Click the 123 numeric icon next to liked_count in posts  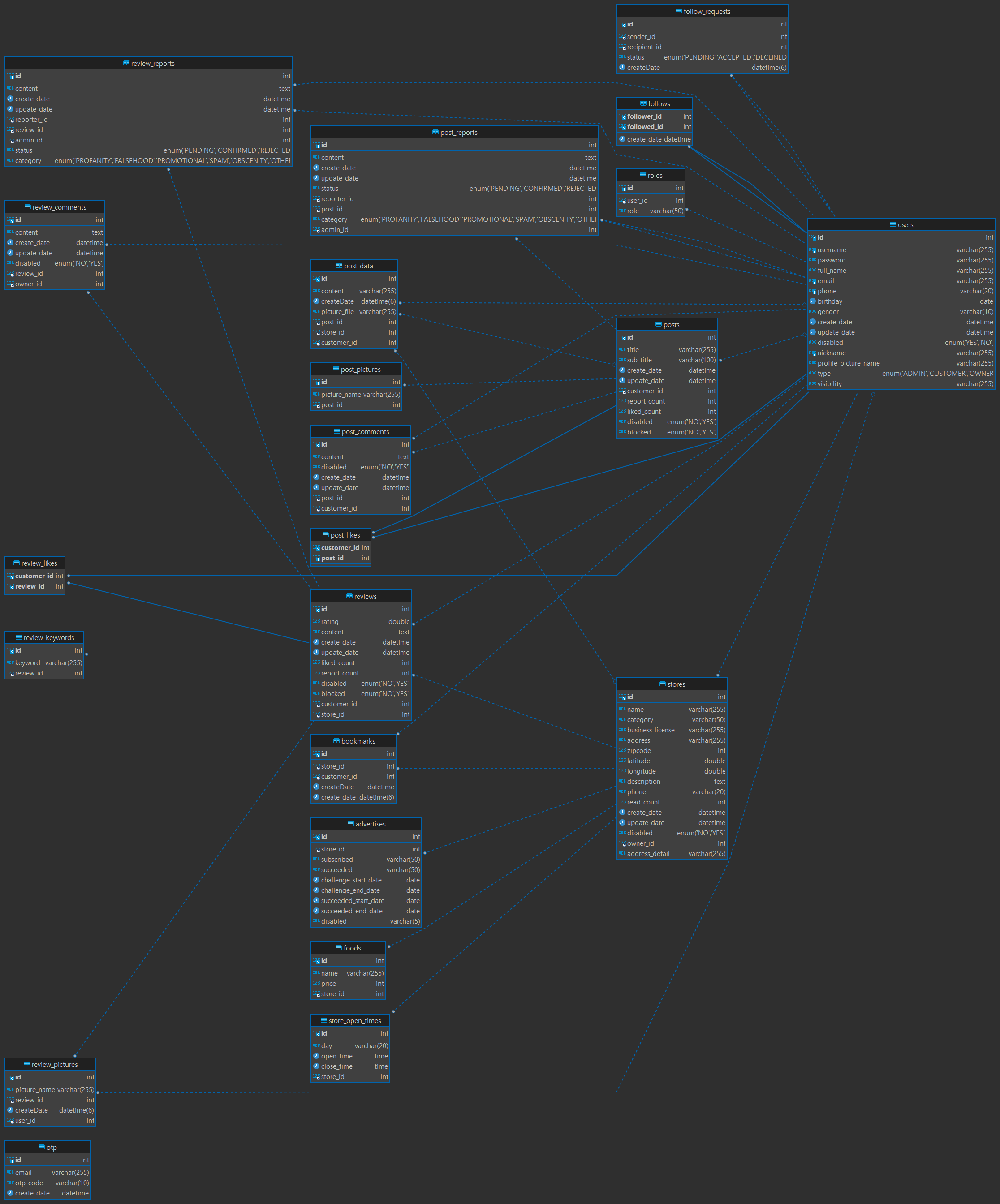pyautogui.click(x=622, y=411)
